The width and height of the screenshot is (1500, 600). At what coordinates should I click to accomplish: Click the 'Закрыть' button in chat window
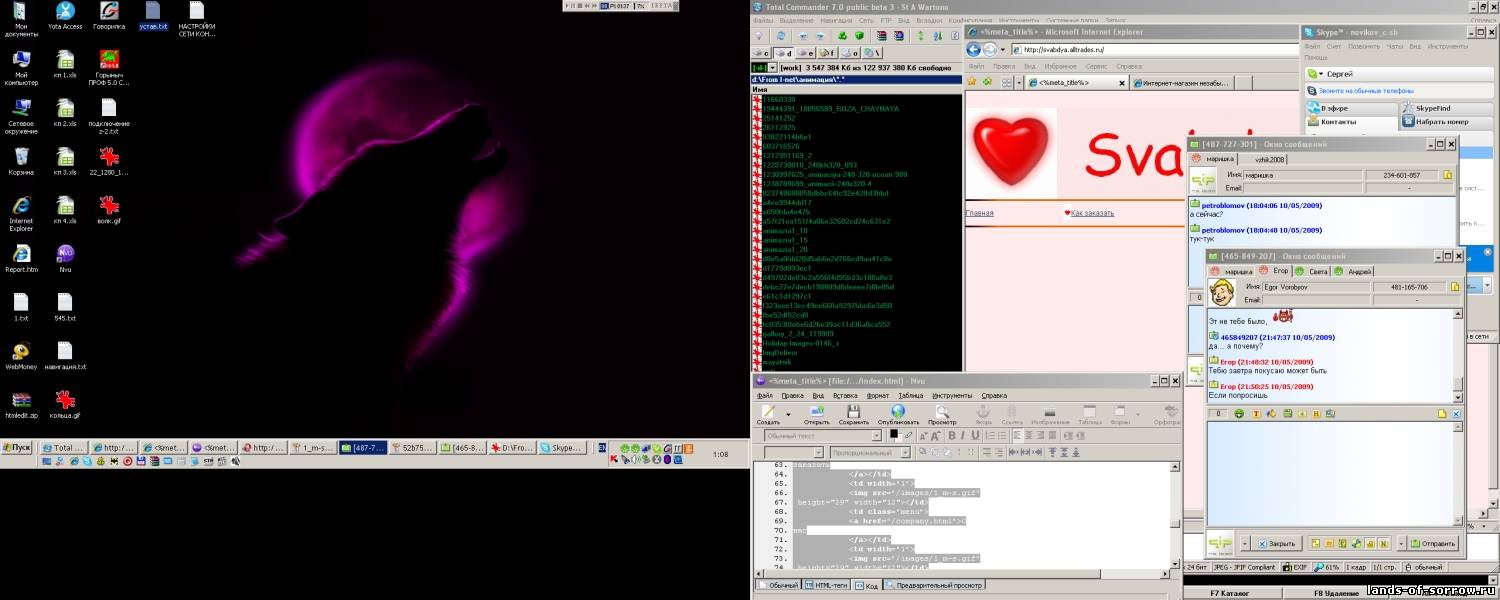pyautogui.click(x=1276, y=544)
